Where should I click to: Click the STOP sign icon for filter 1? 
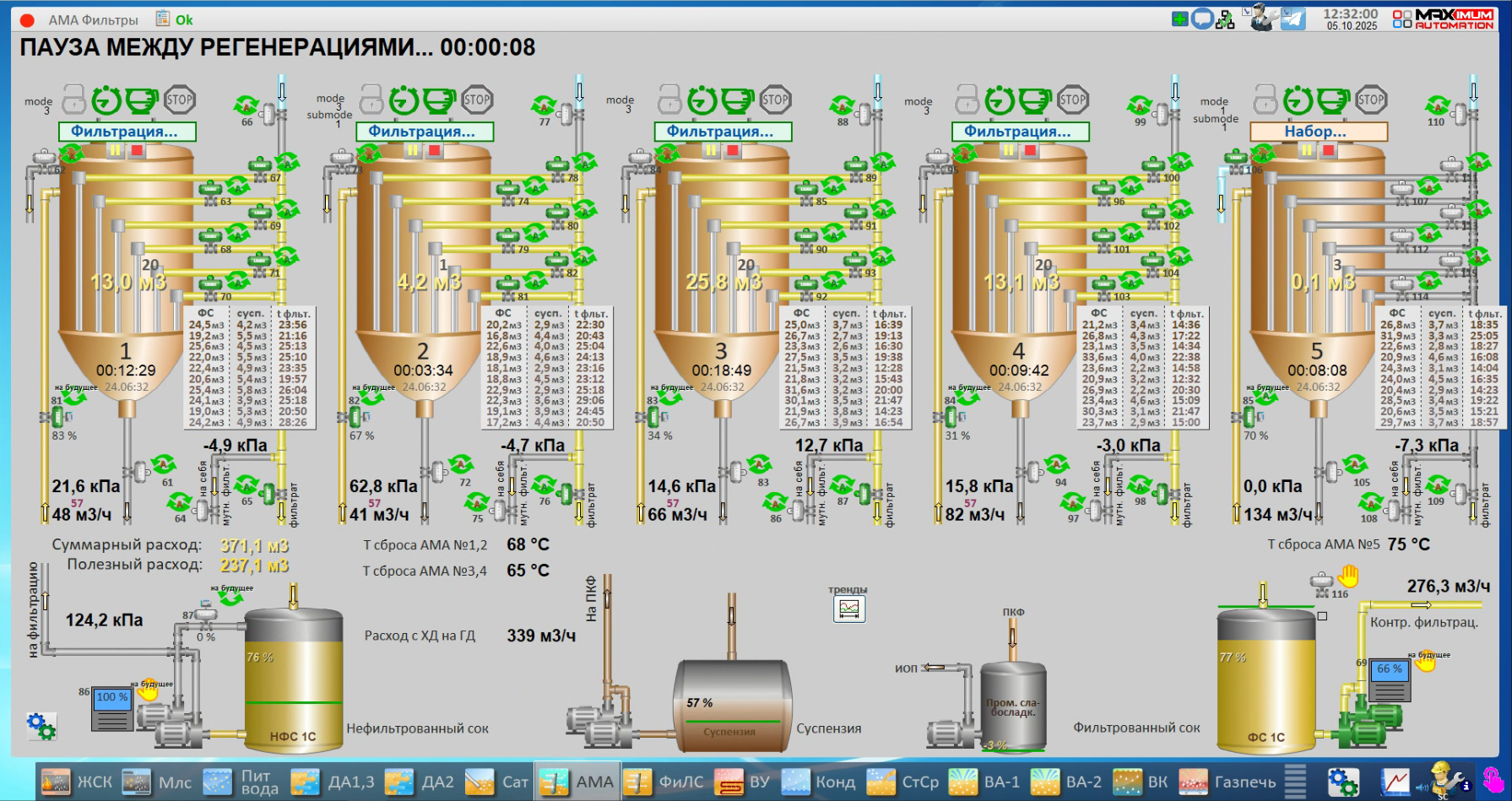(179, 100)
